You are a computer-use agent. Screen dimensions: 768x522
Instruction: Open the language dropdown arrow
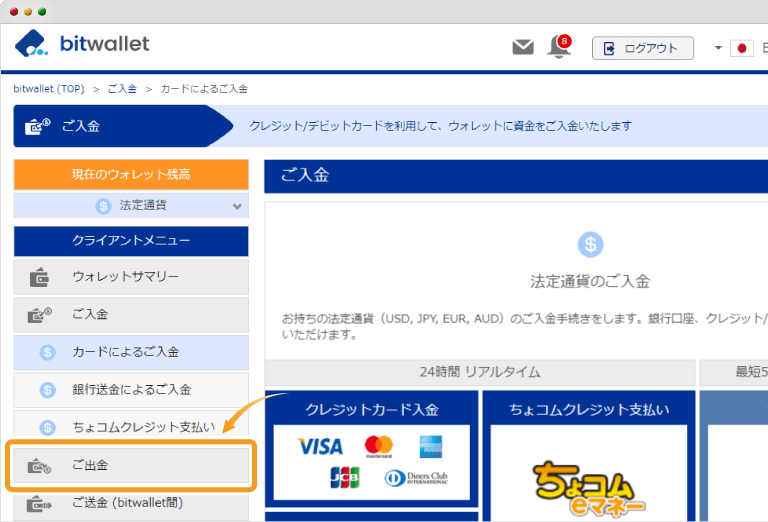point(718,48)
